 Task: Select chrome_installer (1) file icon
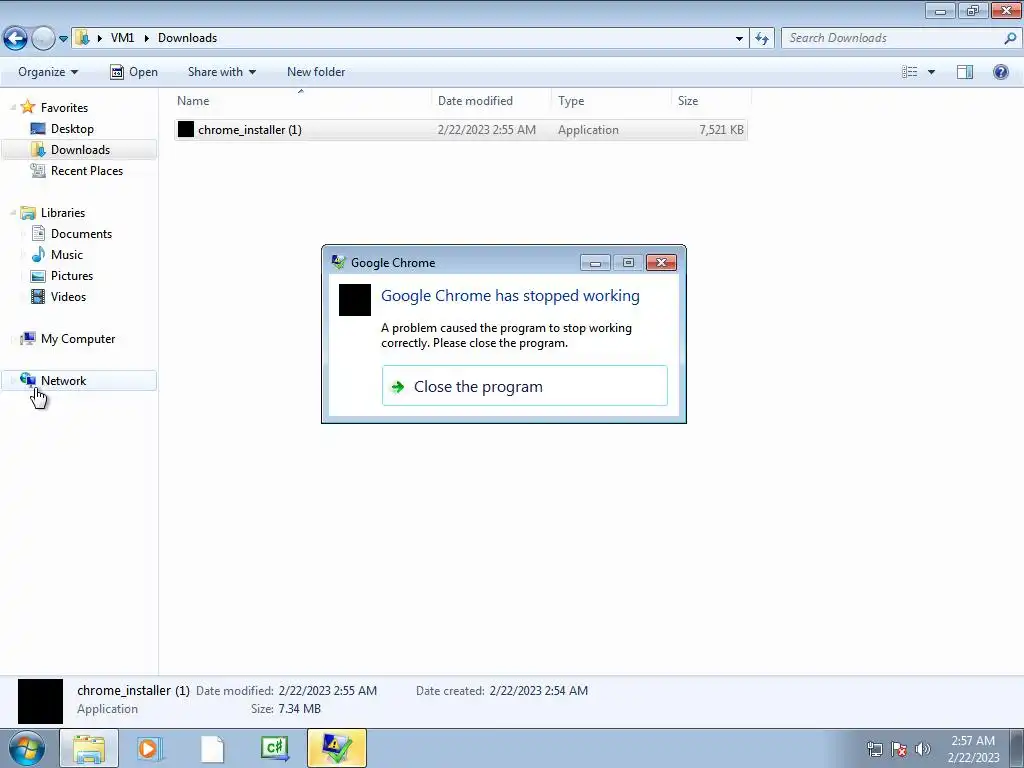click(x=186, y=129)
